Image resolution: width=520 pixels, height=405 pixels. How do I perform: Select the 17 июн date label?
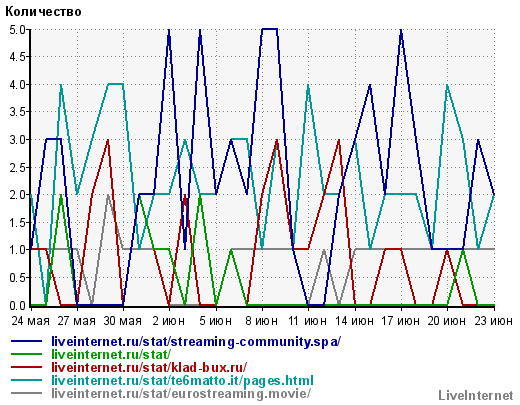pos(400,321)
